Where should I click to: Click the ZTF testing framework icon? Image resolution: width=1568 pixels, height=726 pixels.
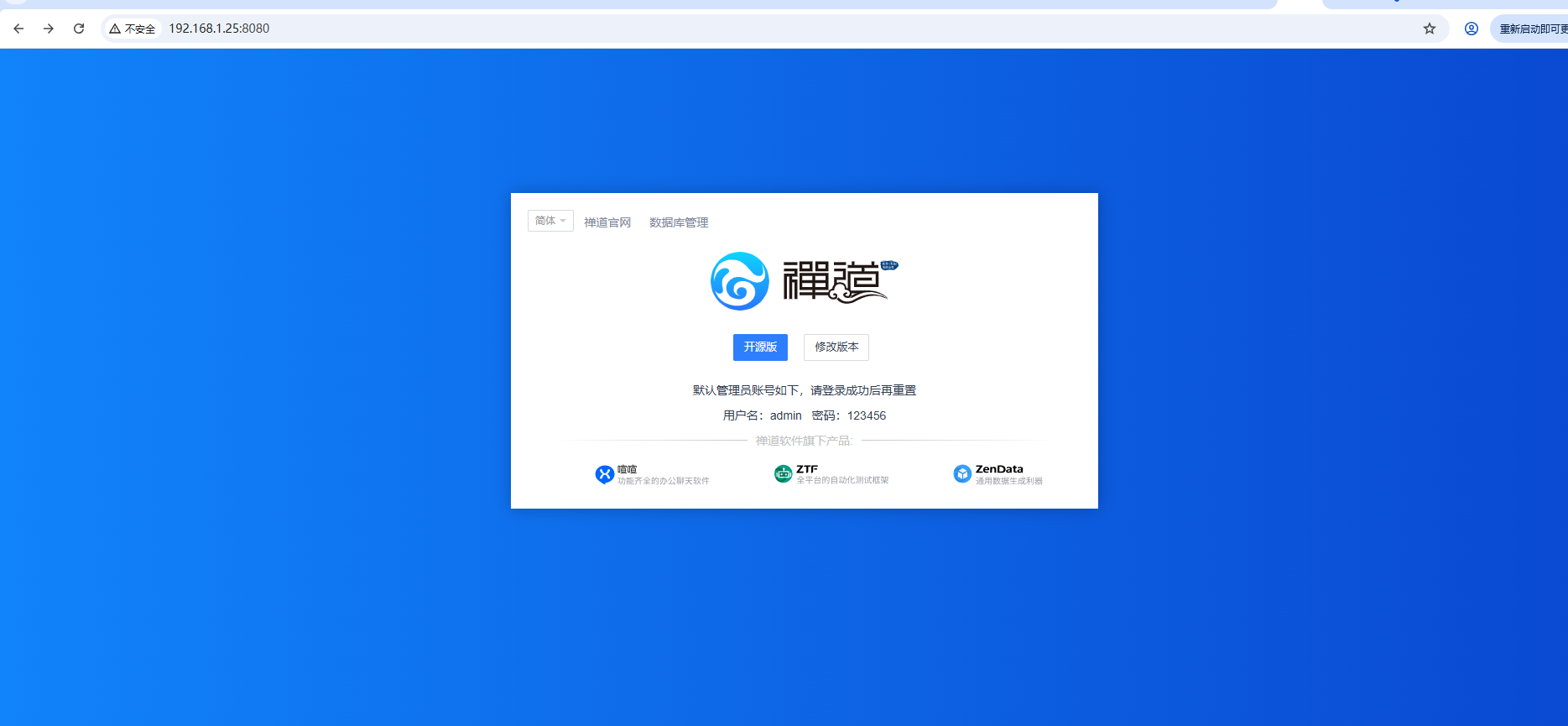[783, 474]
